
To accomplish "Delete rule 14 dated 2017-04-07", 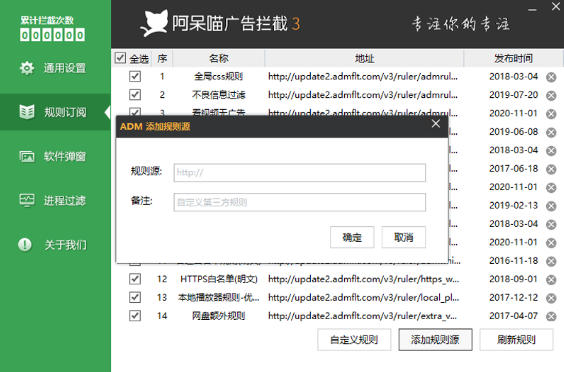I will (551, 316).
